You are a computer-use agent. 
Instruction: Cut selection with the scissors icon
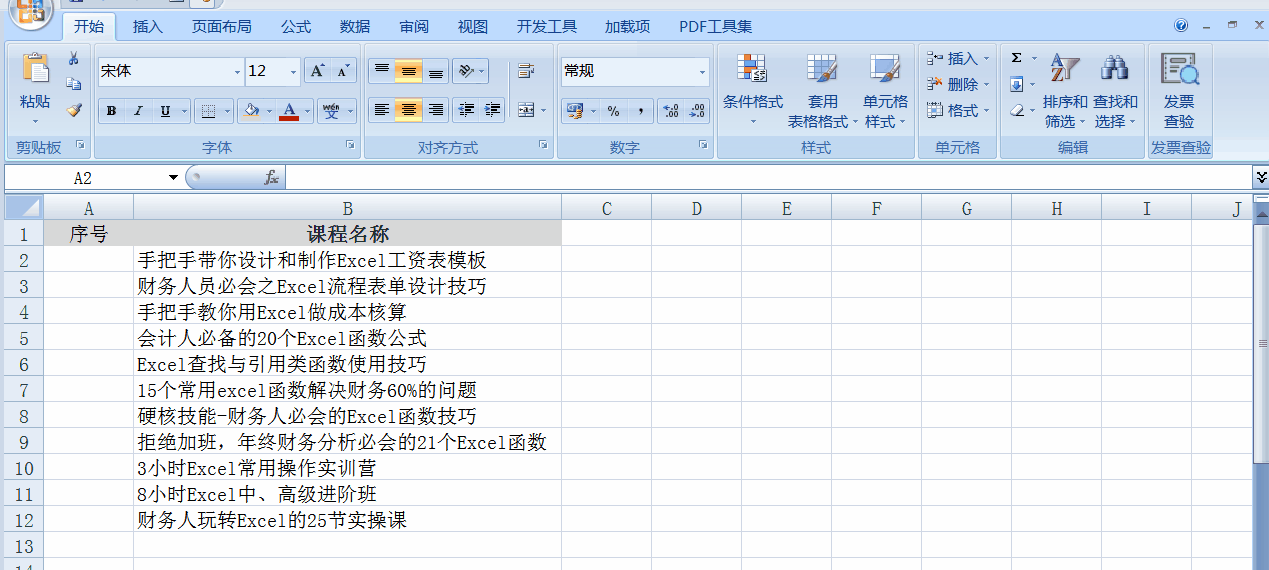(74, 59)
